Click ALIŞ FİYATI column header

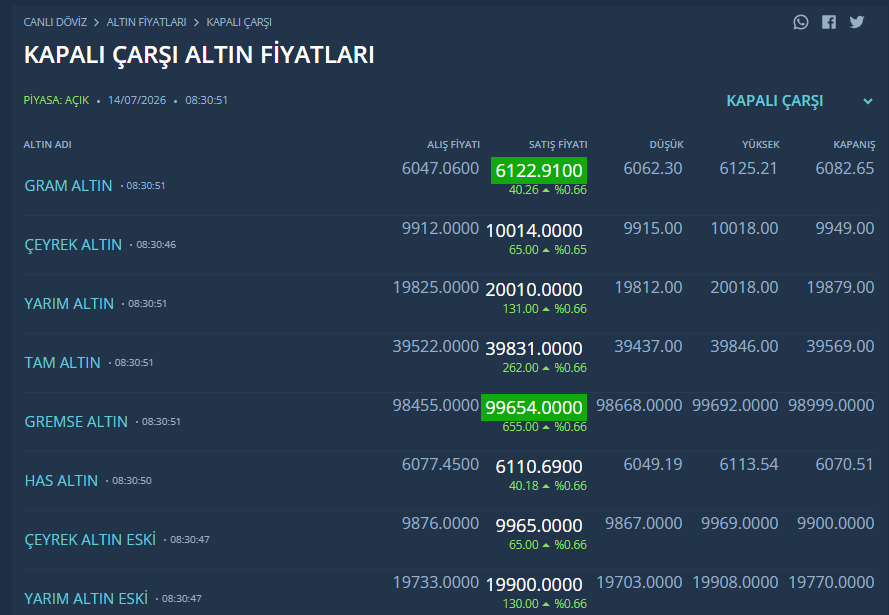click(453, 145)
